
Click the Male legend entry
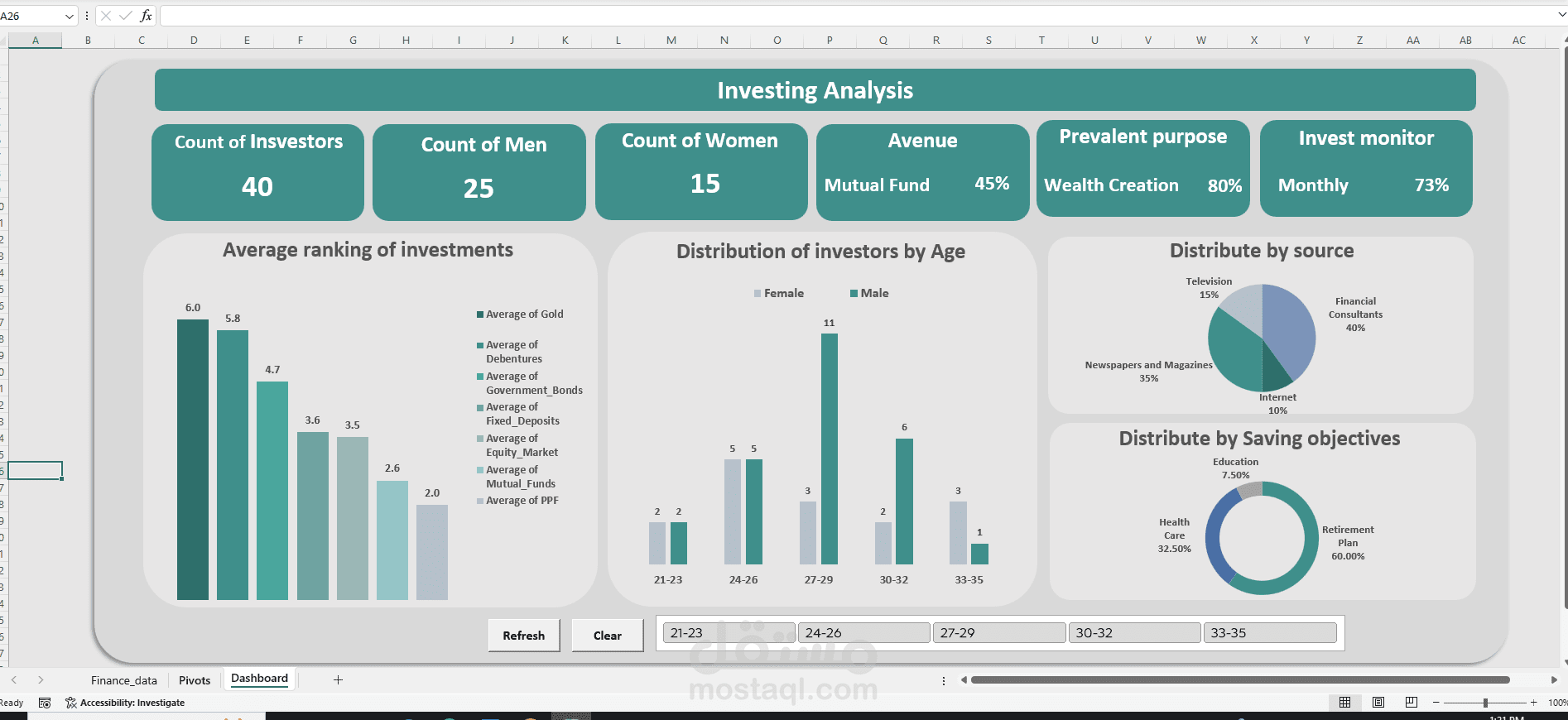869,293
